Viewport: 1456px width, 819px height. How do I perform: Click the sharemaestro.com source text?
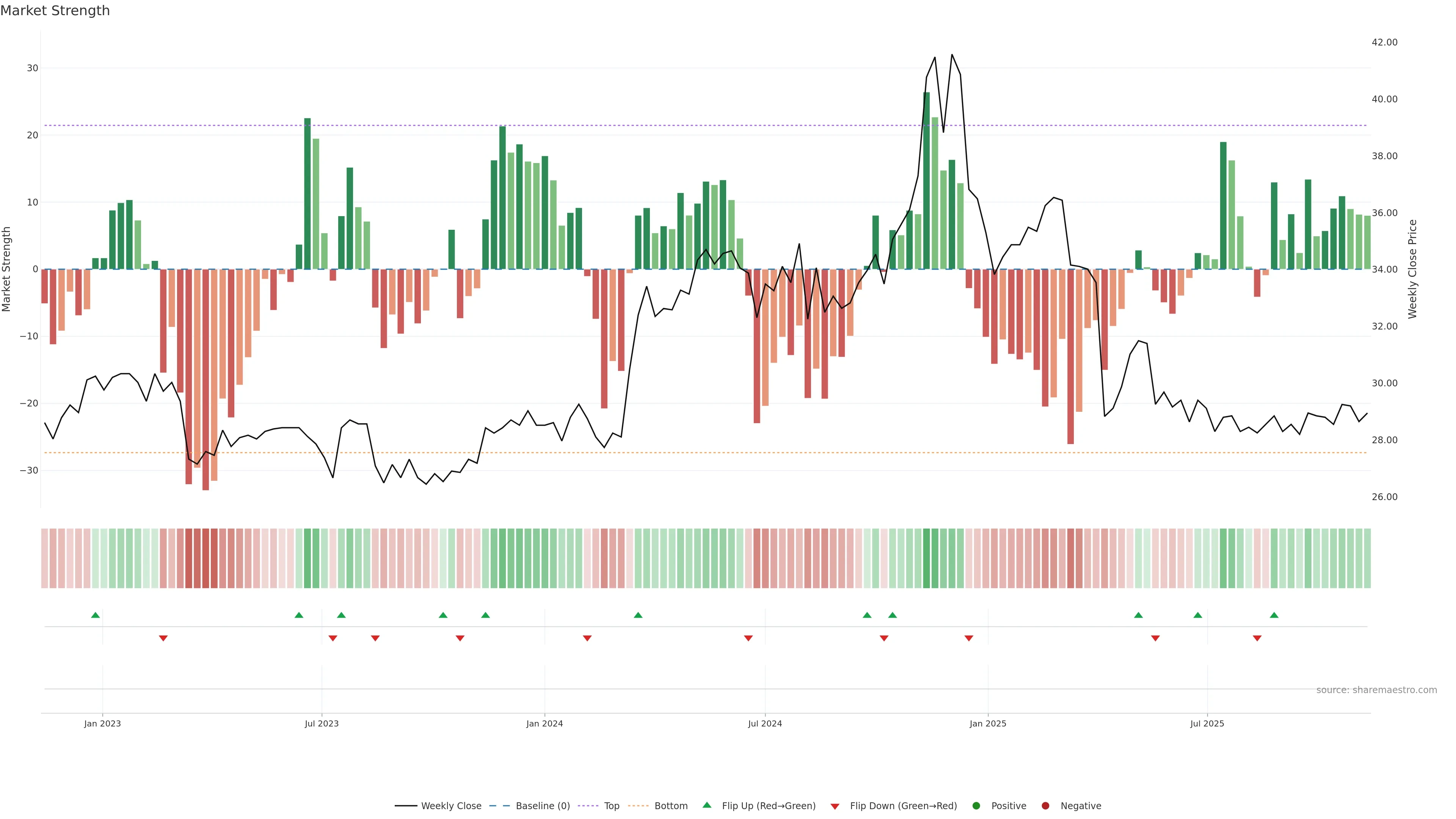tap(1376, 690)
